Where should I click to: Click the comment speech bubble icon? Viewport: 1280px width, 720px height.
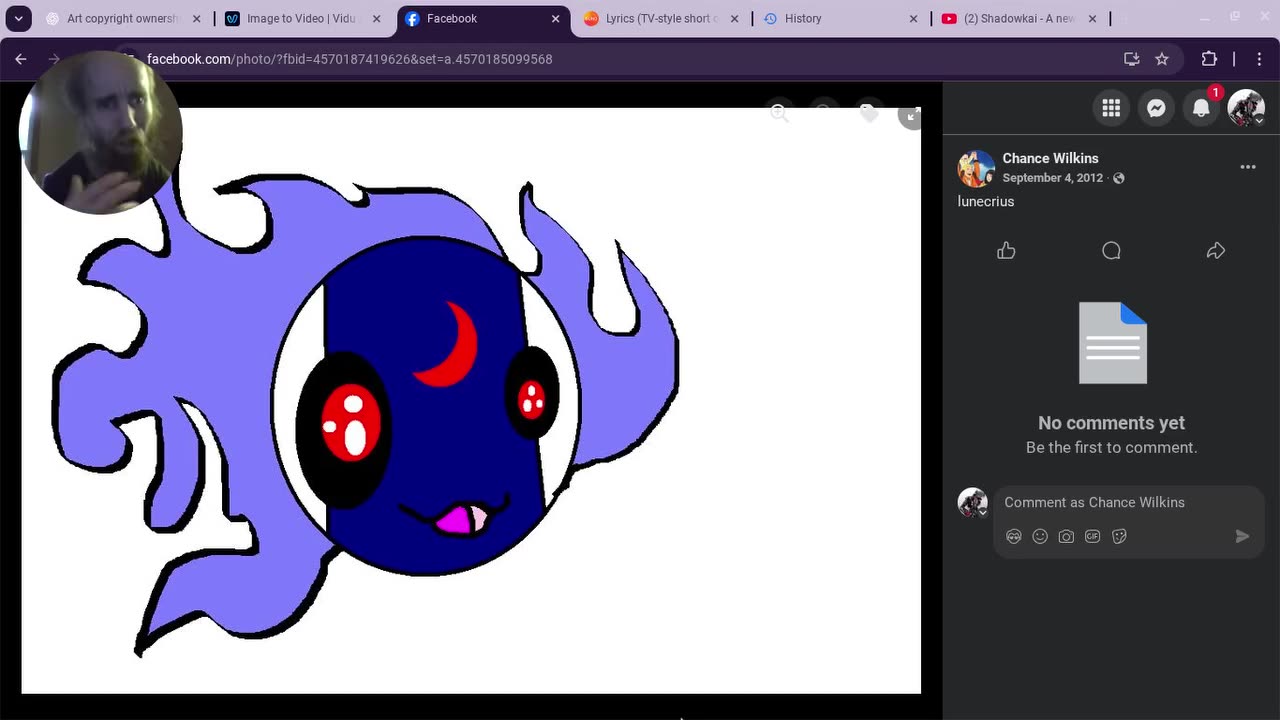1111,251
